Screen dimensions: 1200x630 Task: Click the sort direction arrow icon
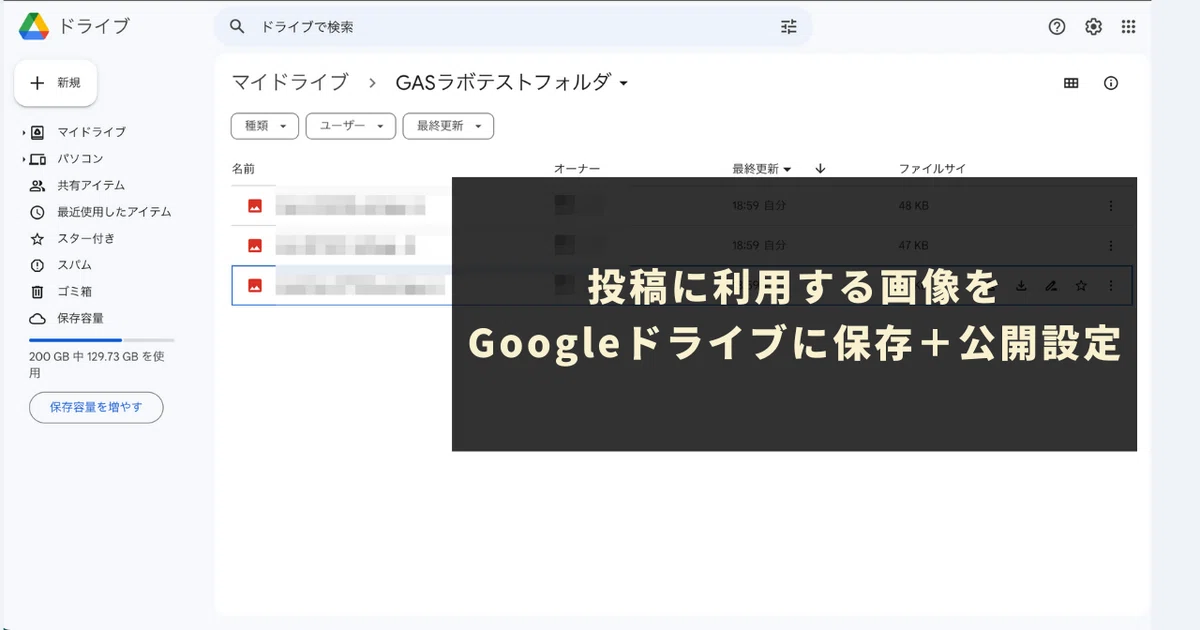[820, 168]
